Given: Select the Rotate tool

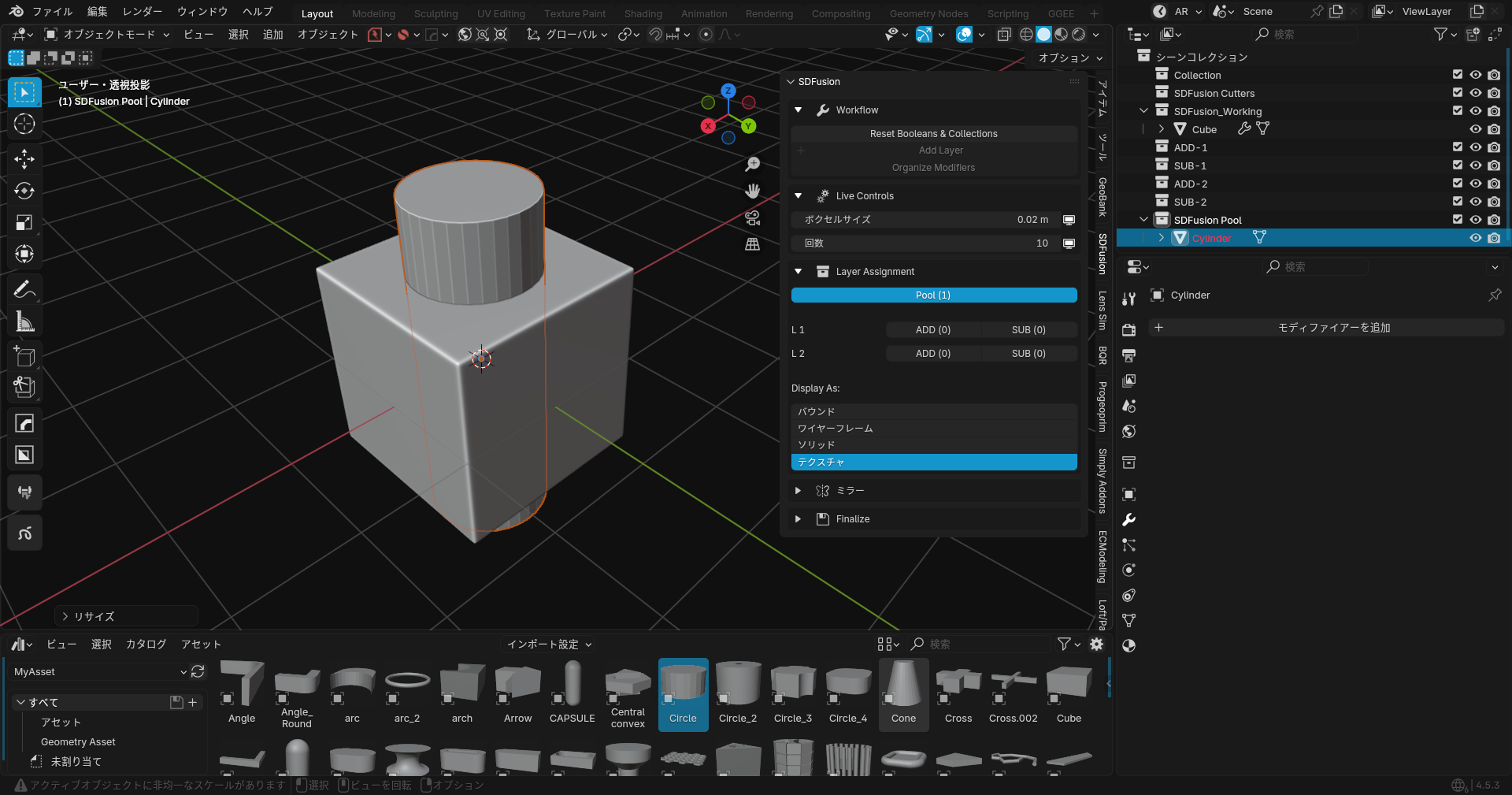Looking at the screenshot, I should [24, 191].
